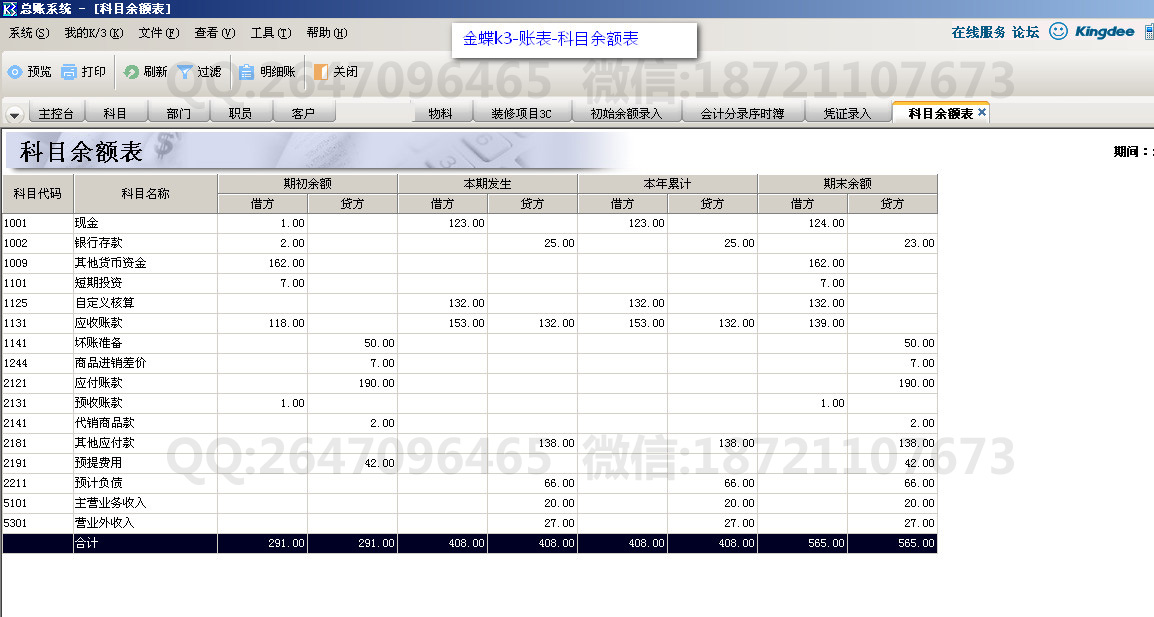Refresh the report with 刷新 icon
The width and height of the screenshot is (1154, 617).
click(131, 72)
